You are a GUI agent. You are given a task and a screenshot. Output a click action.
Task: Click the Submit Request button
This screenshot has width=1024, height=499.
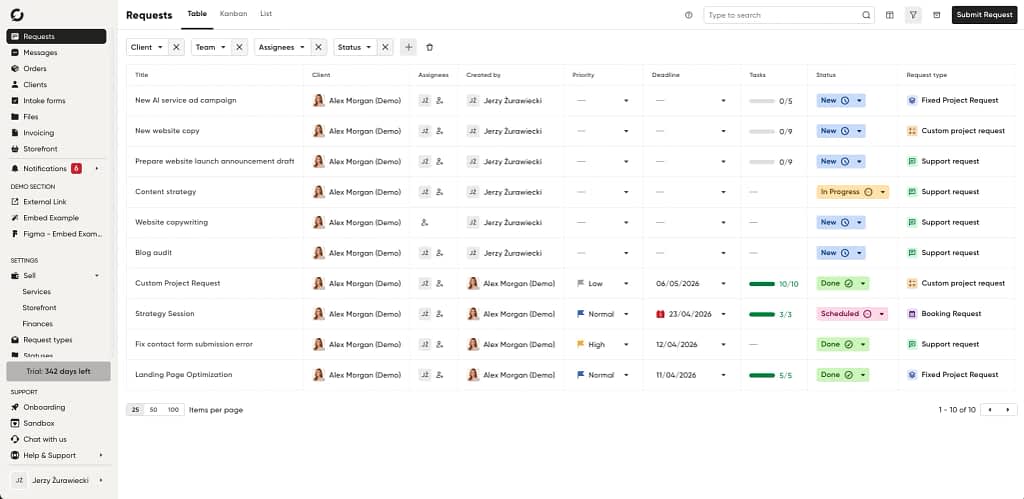(984, 15)
